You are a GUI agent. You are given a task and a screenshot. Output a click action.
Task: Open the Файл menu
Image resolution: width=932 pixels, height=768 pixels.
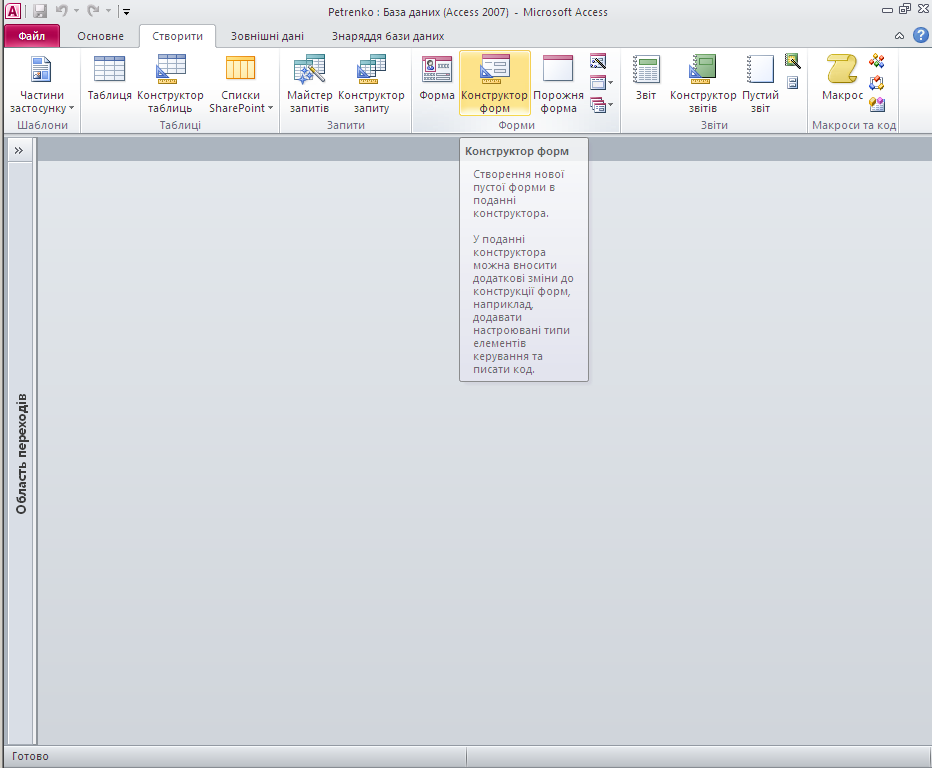point(32,36)
